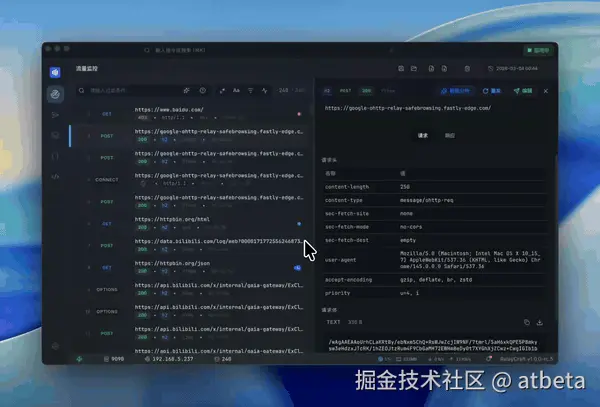The image size is (600, 407).
Task: Click the import file icon in top toolbar
Action: [x=431, y=68]
